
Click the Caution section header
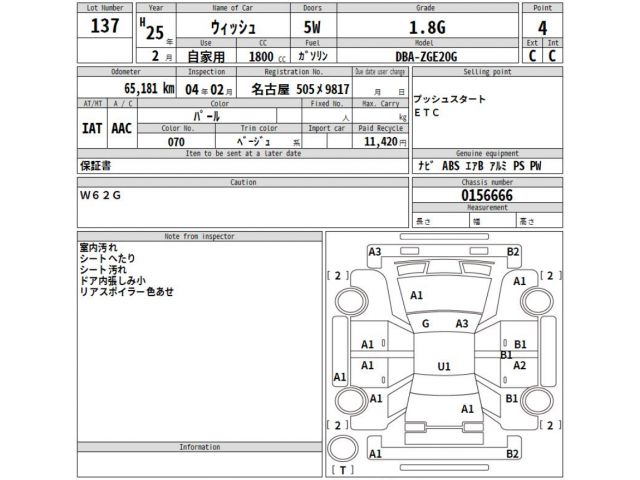point(243,182)
